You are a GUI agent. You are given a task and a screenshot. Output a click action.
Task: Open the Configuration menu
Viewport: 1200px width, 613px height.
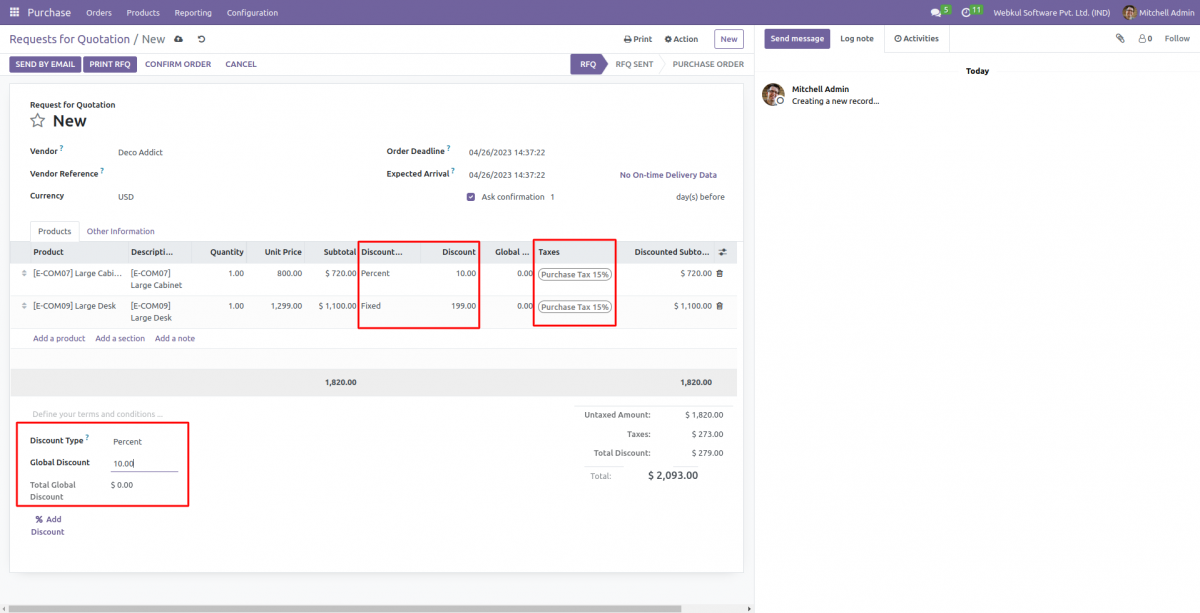252,12
